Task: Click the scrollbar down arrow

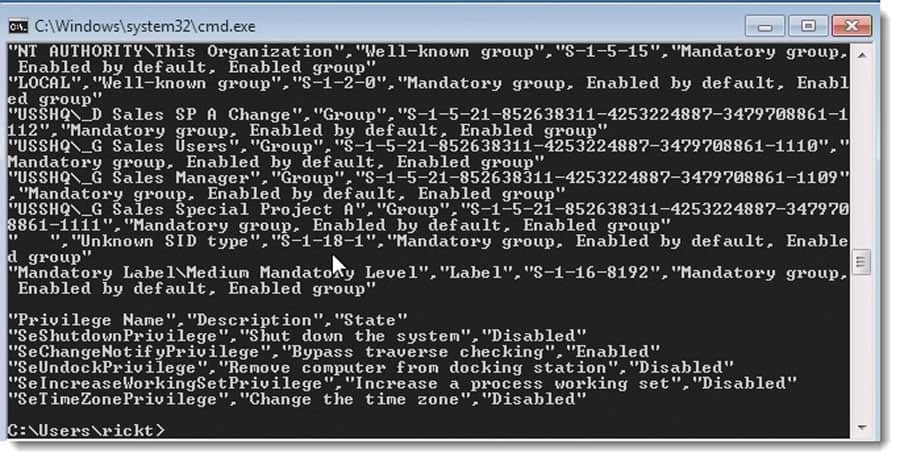Action: pyautogui.click(x=862, y=428)
